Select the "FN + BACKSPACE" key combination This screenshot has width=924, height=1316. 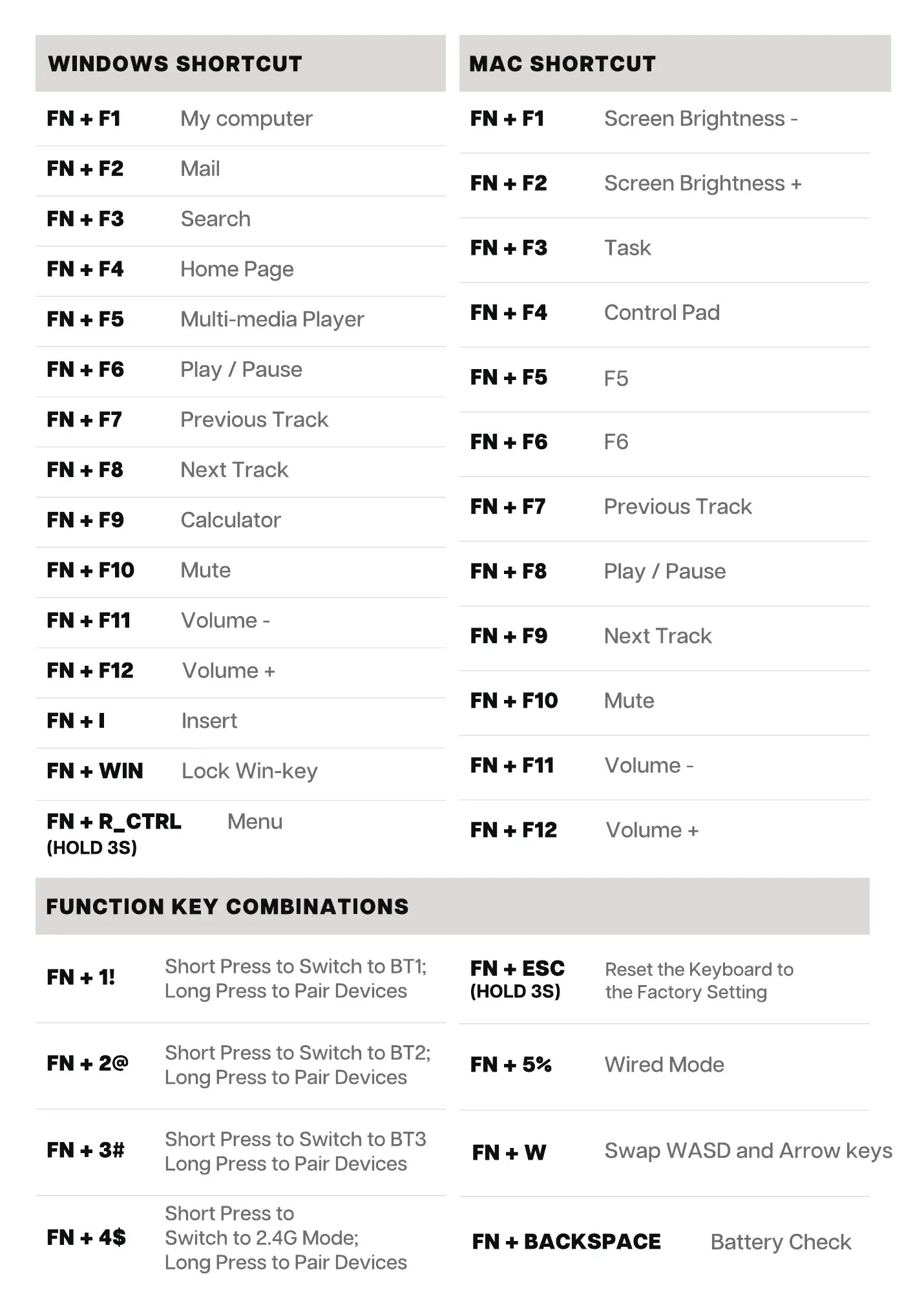click(x=566, y=1242)
